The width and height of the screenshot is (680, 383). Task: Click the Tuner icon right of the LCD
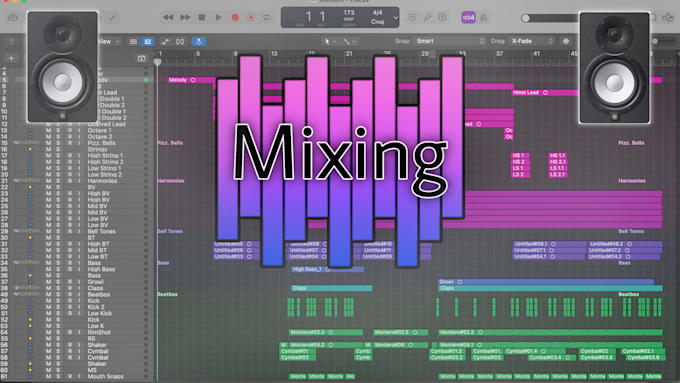point(427,18)
